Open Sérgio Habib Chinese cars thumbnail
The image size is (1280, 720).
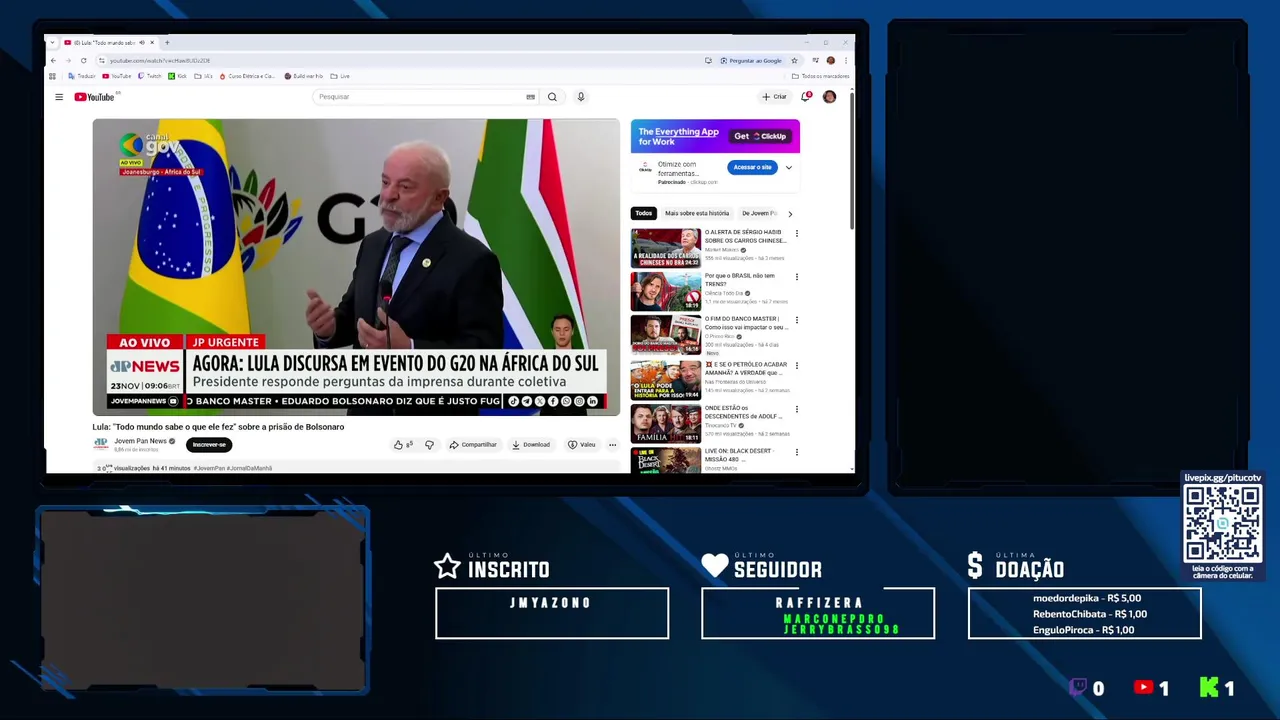click(666, 248)
